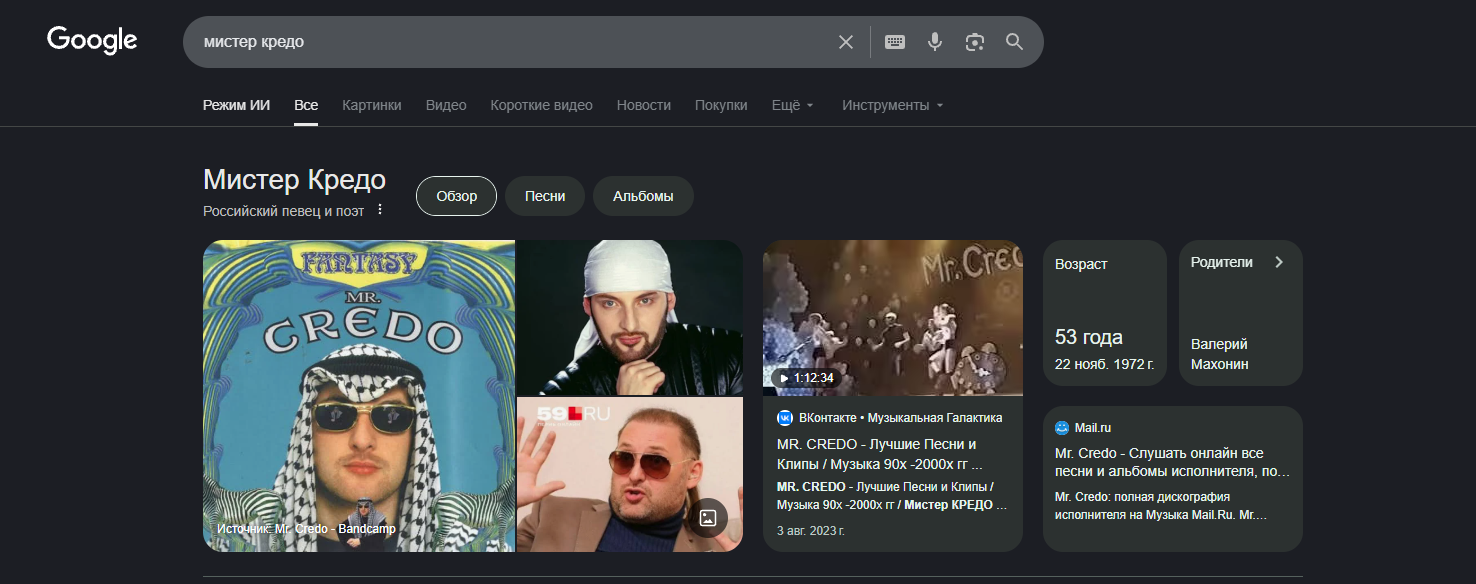This screenshot has width=1476, height=584.
Task: Switch to 'Картинки' tab
Action: coord(372,105)
